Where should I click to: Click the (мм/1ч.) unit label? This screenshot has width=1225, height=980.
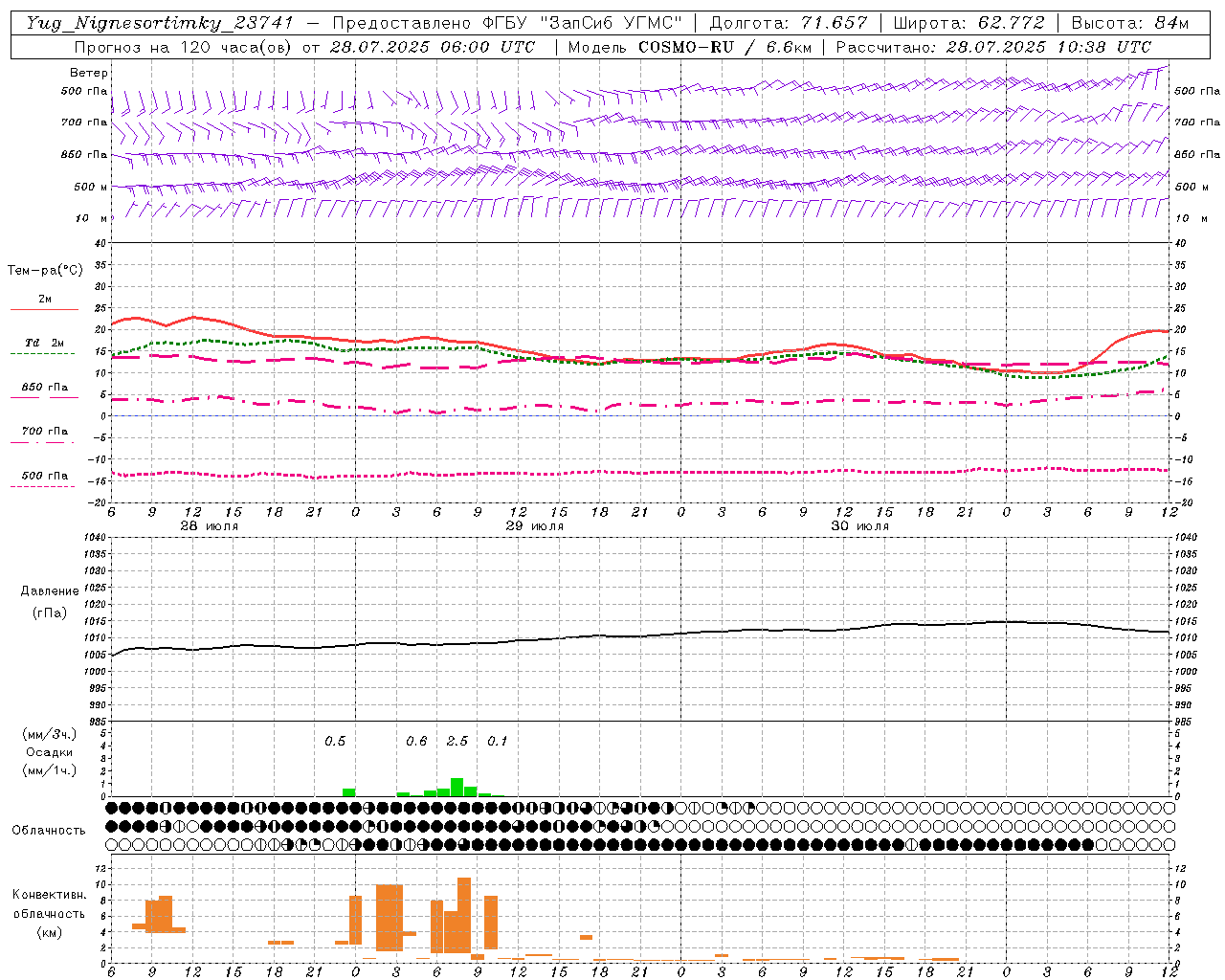coord(50,770)
